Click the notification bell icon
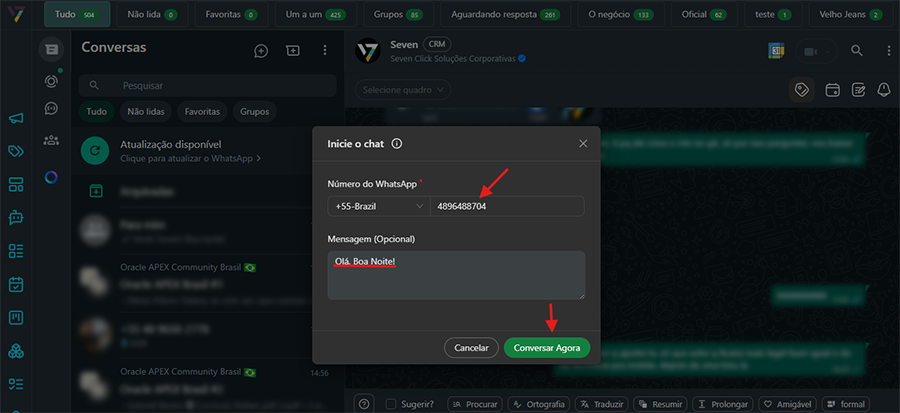Image resolution: width=900 pixels, height=413 pixels. (884, 90)
